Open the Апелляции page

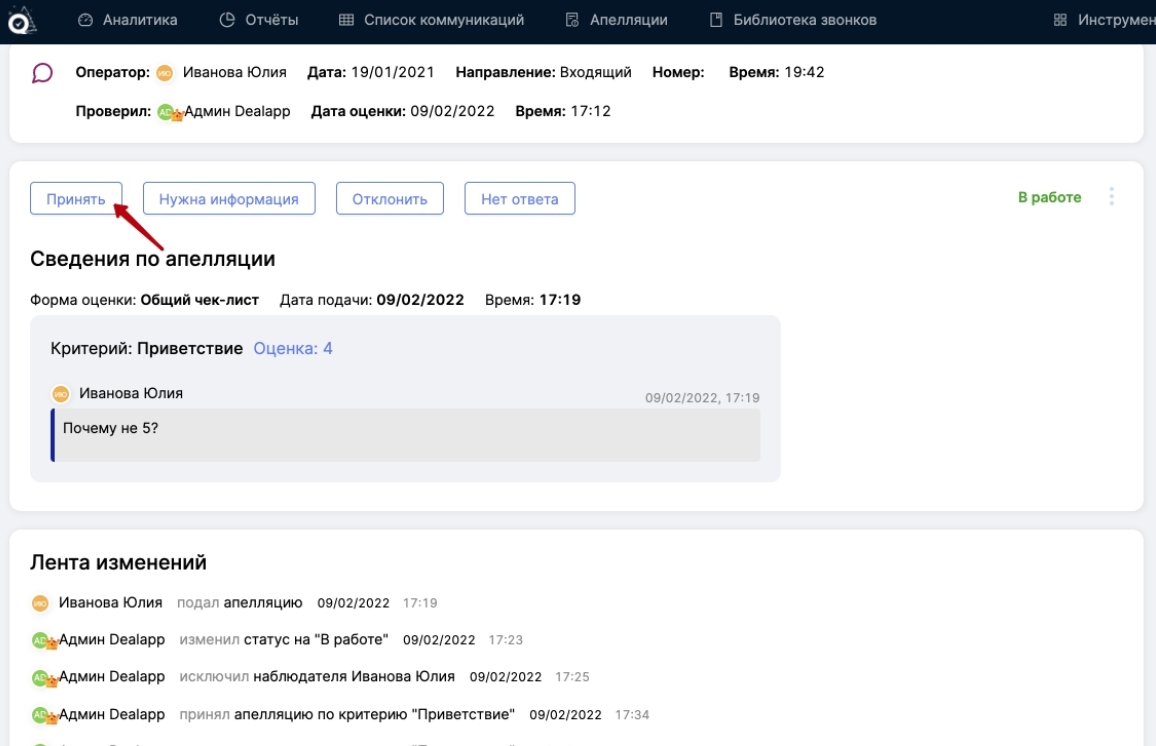[616, 20]
